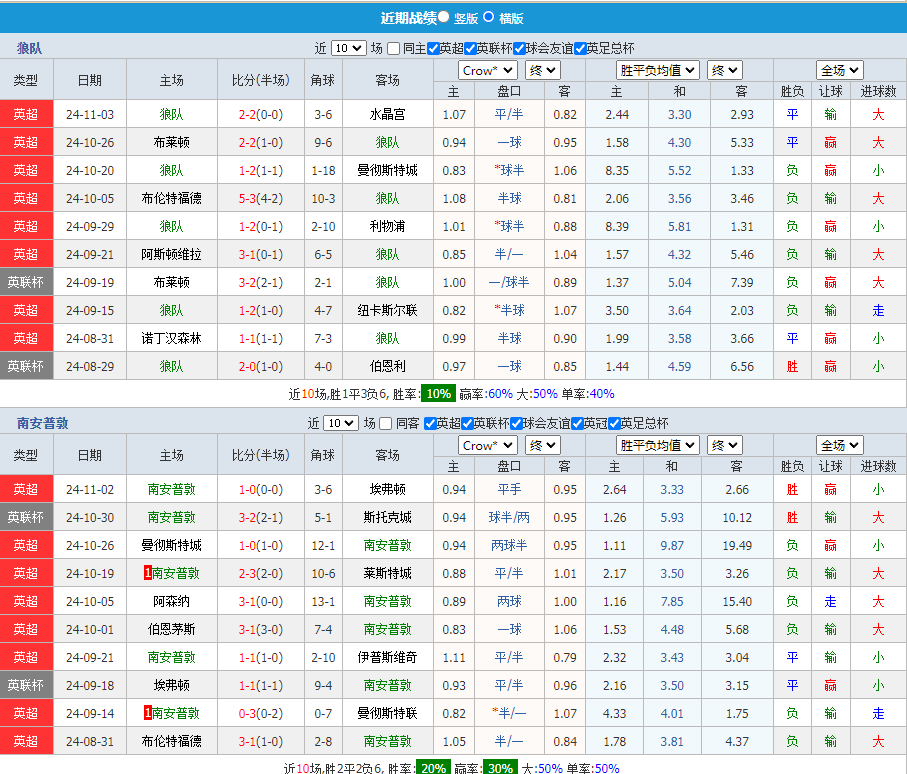Select the 竖版 radio button
Viewport: 907px width, 774px height.
(x=443, y=18)
